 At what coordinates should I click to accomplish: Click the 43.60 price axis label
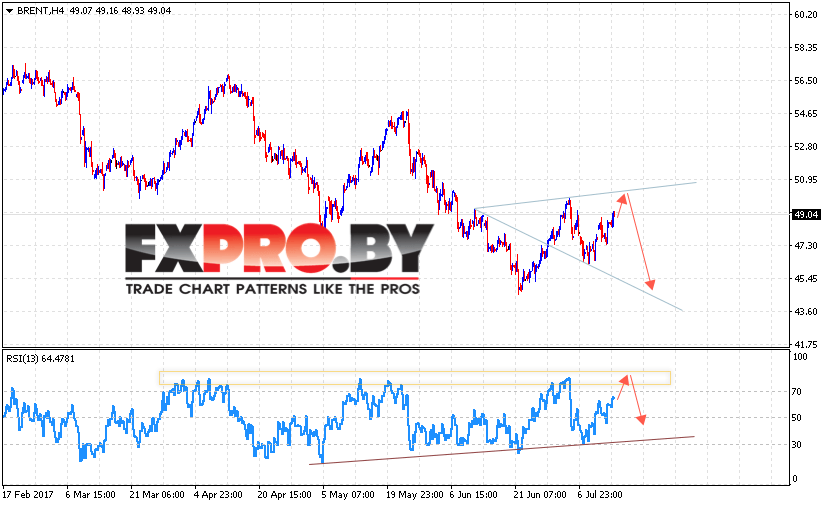(805, 311)
